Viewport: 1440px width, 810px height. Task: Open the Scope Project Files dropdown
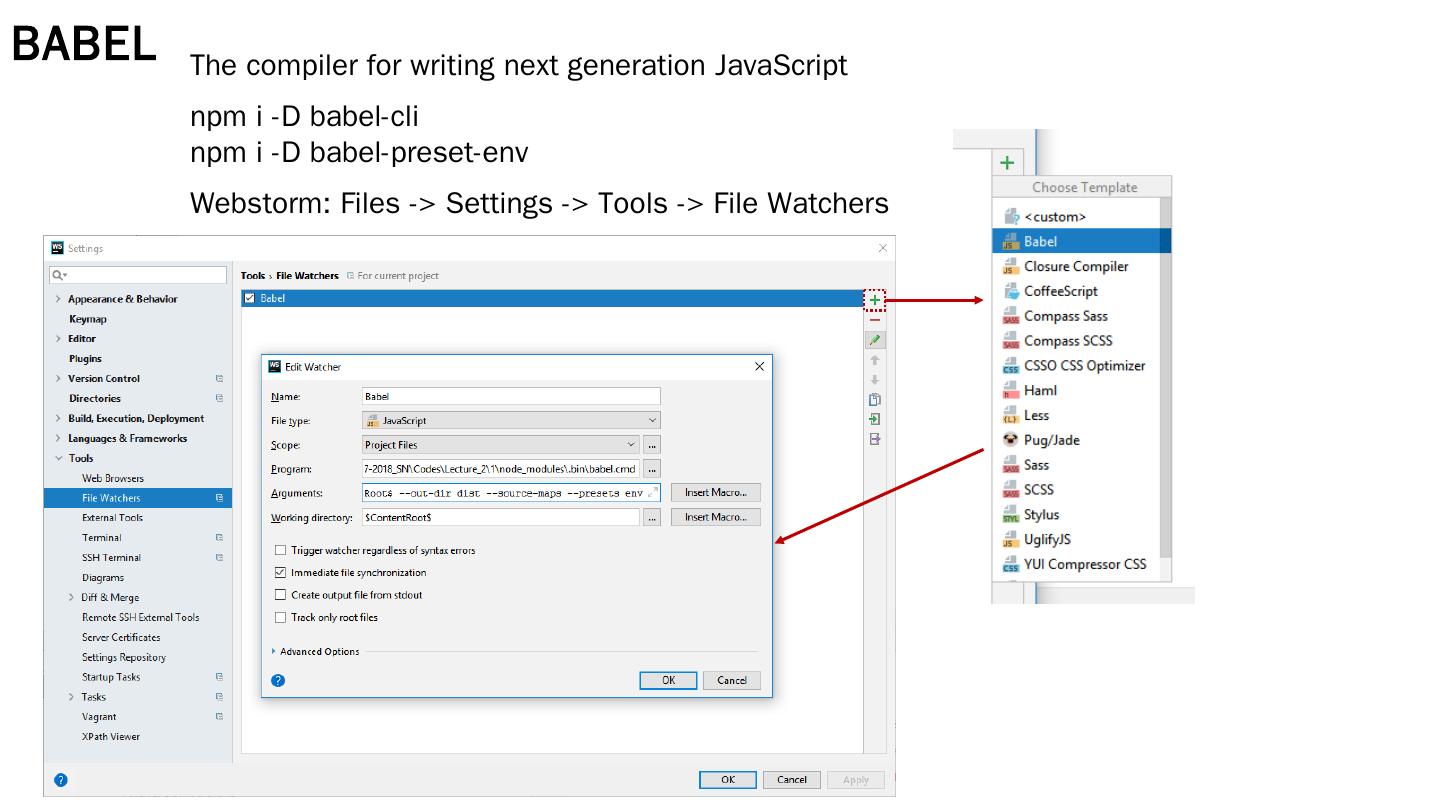click(500, 445)
